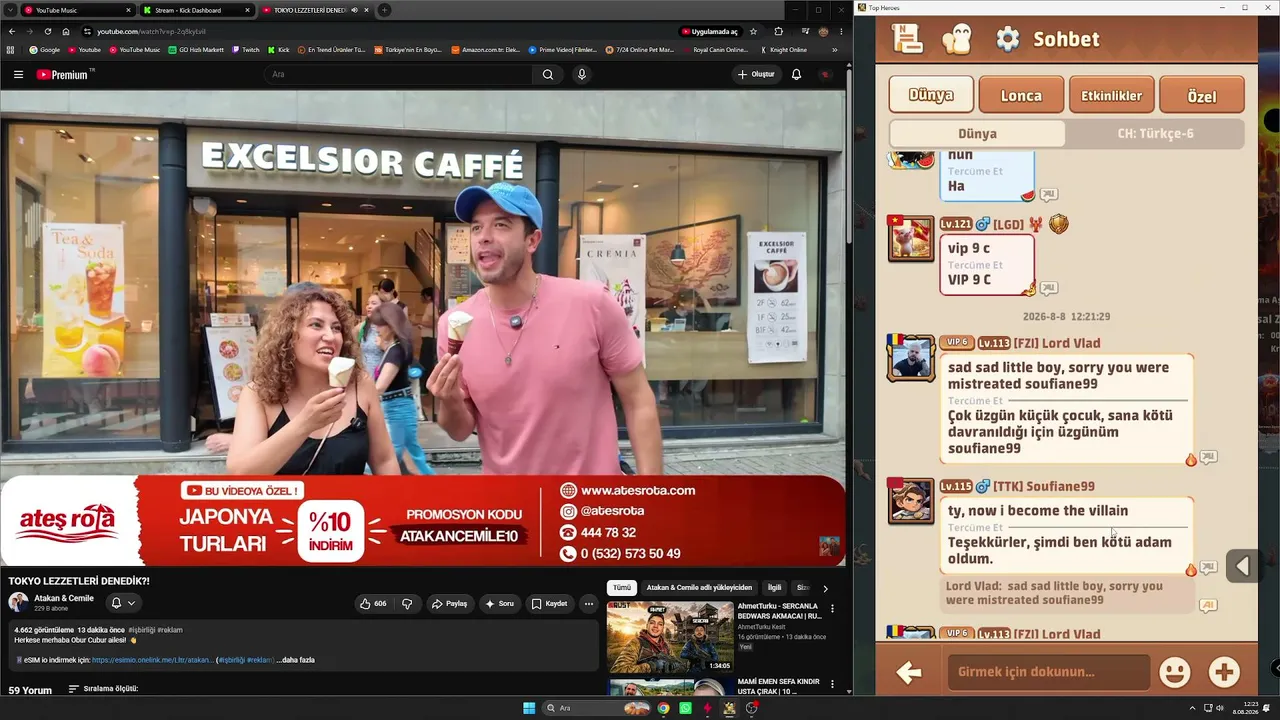Screen dimensions: 1280x720
Task: Start voice search with microphone icon
Action: (581, 74)
